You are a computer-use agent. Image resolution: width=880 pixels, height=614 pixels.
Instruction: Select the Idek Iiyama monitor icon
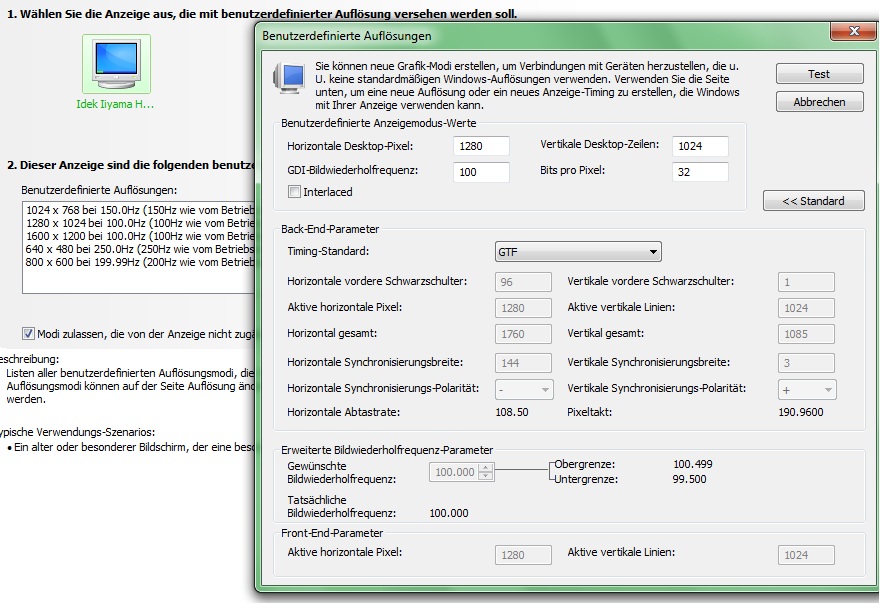(x=116, y=64)
